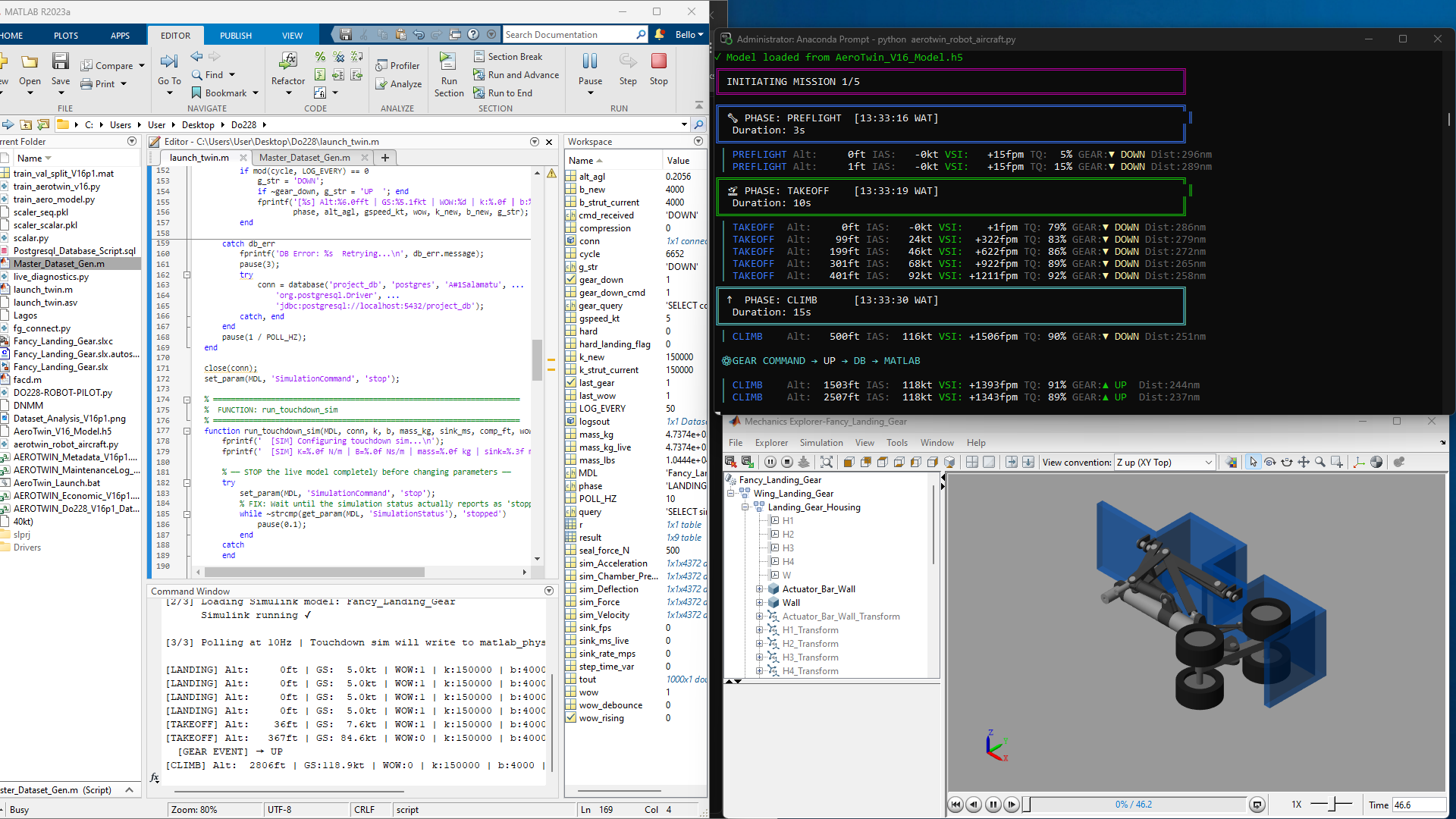Click the background color icon in Mechanics Explorer toolbar

pos(1231,462)
